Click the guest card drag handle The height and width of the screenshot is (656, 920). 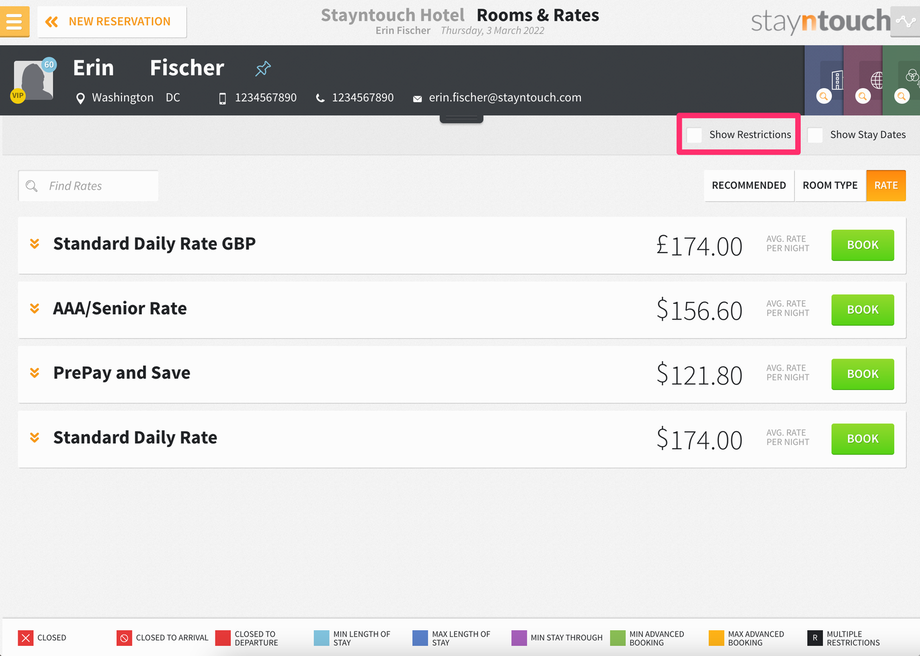(461, 119)
